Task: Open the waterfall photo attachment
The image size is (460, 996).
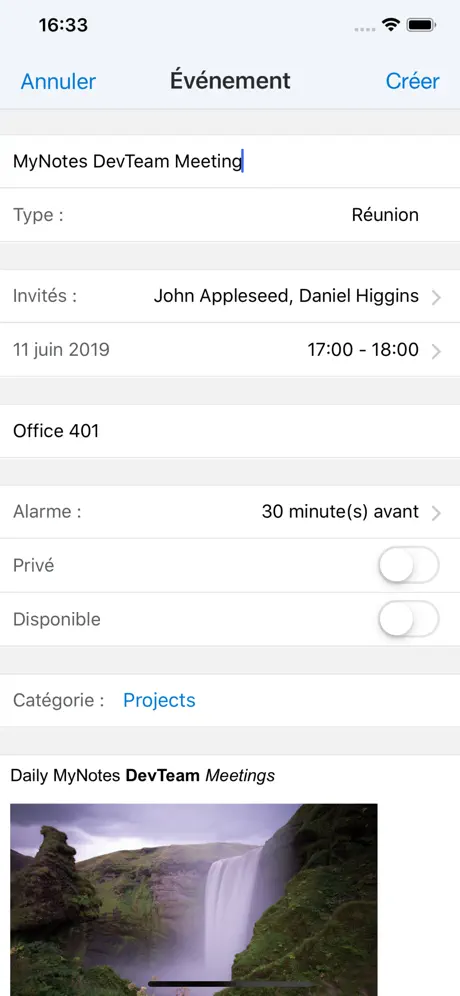Action: (194, 899)
